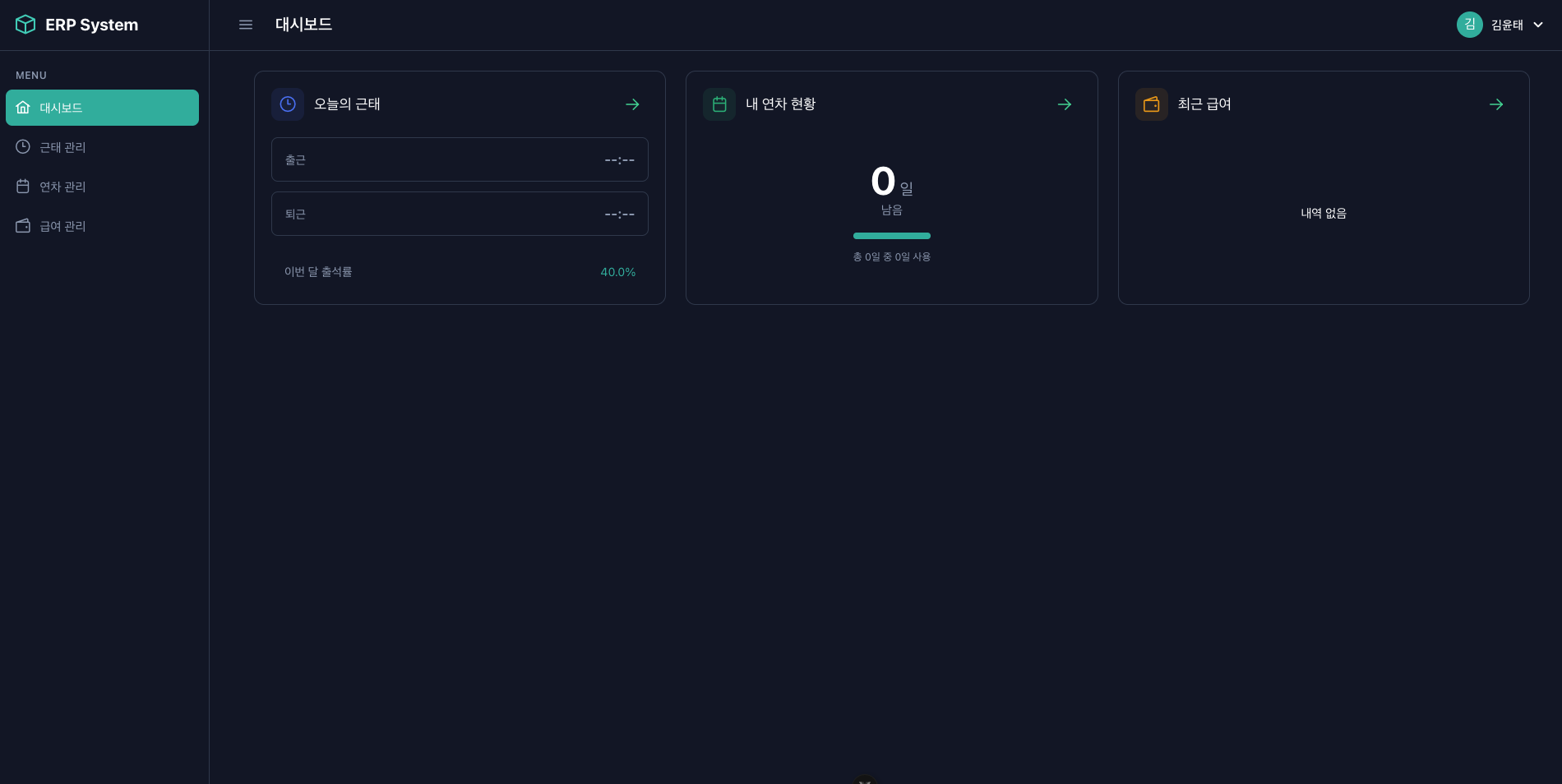
Task: Click the 출근 time field showing --:--
Action: 460,159
